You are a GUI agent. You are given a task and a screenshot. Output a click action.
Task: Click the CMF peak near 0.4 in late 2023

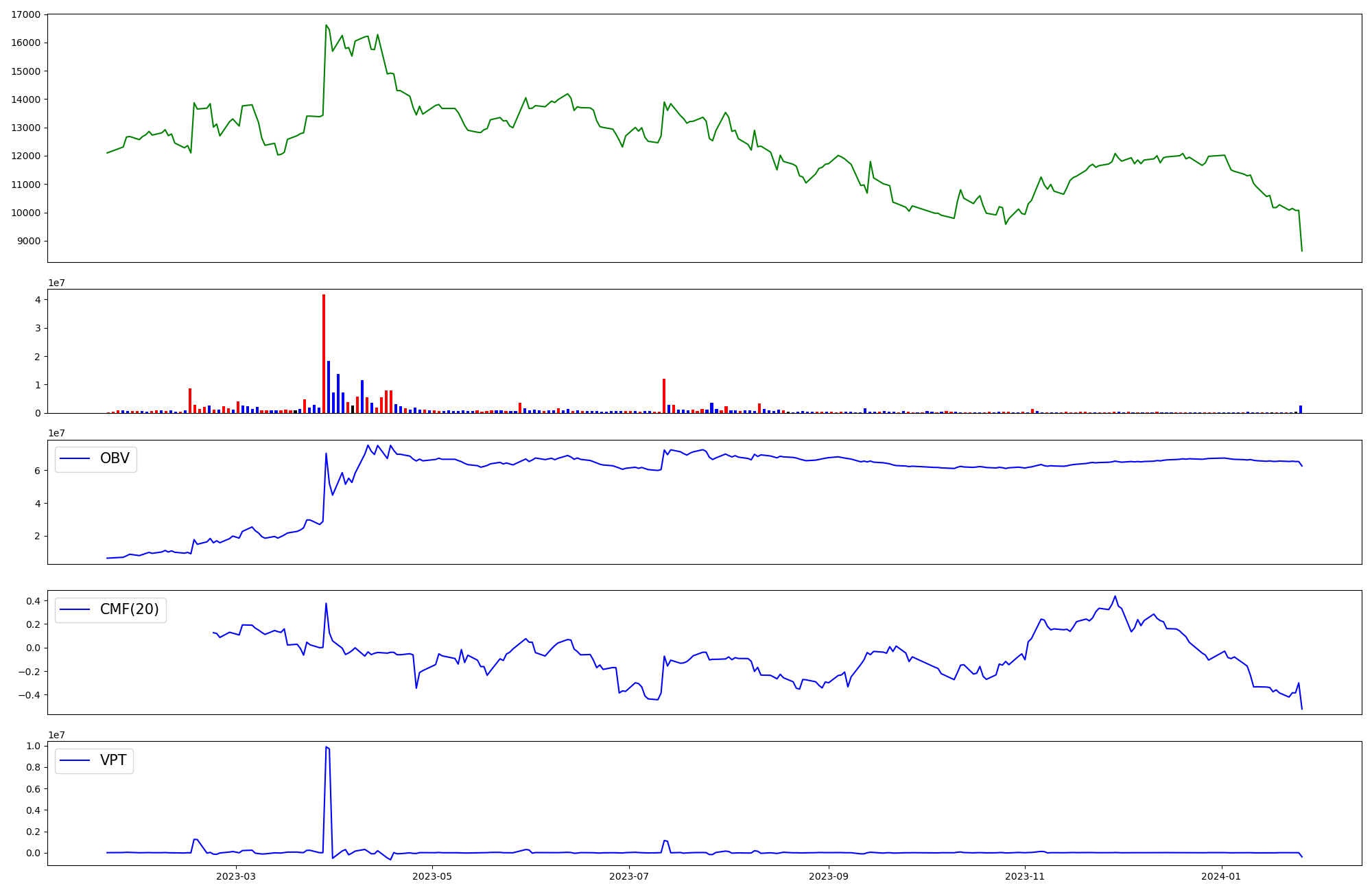tap(1115, 596)
